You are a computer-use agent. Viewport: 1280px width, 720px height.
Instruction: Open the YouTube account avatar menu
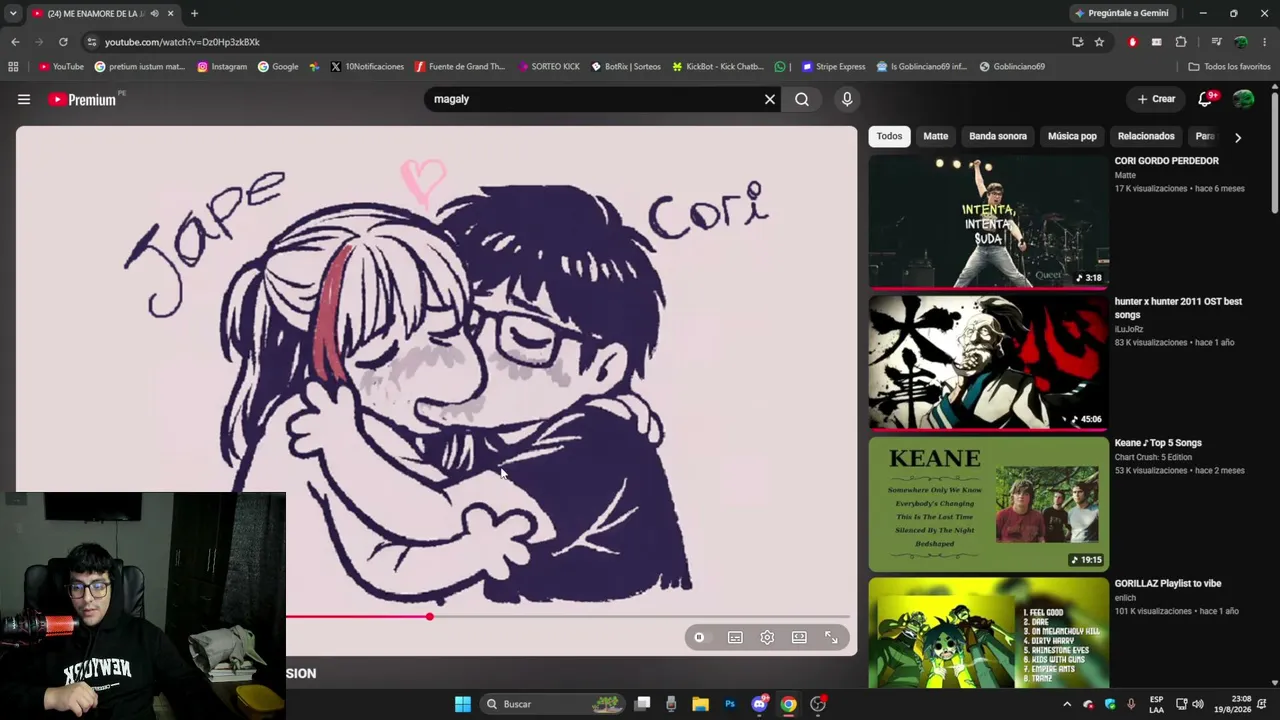(x=1244, y=99)
